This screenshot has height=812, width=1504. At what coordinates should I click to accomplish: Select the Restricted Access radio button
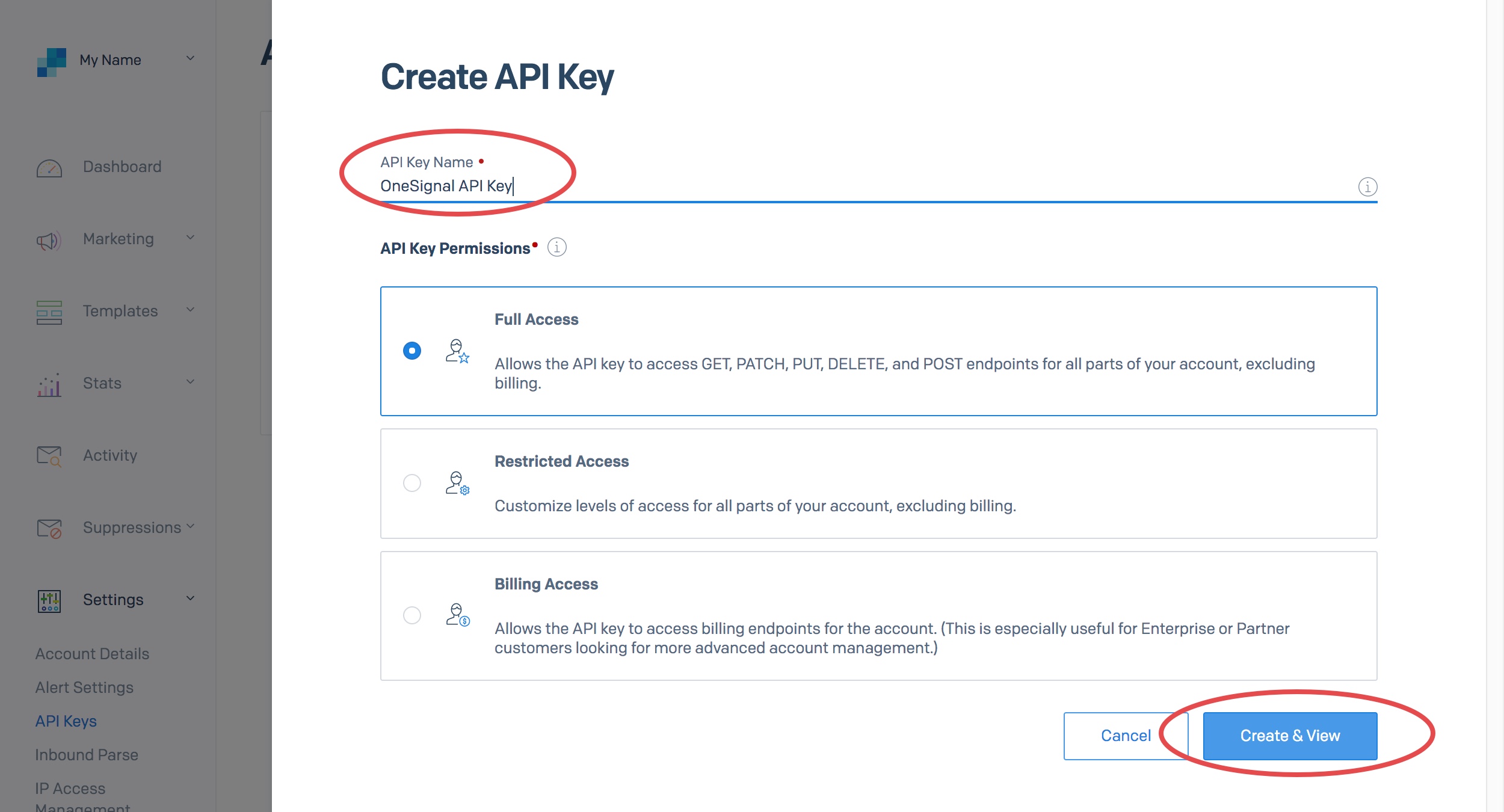412,483
